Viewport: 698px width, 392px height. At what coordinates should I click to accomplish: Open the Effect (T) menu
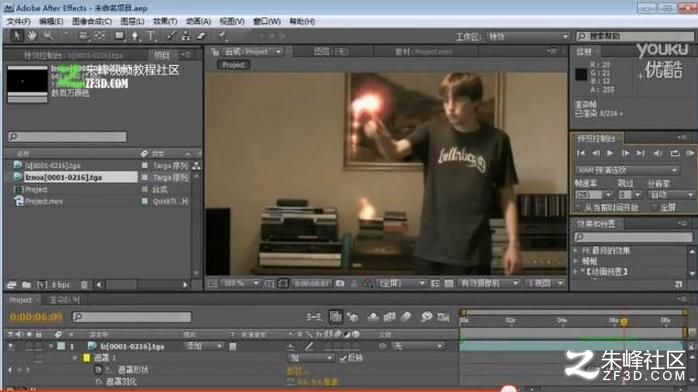click(x=165, y=21)
